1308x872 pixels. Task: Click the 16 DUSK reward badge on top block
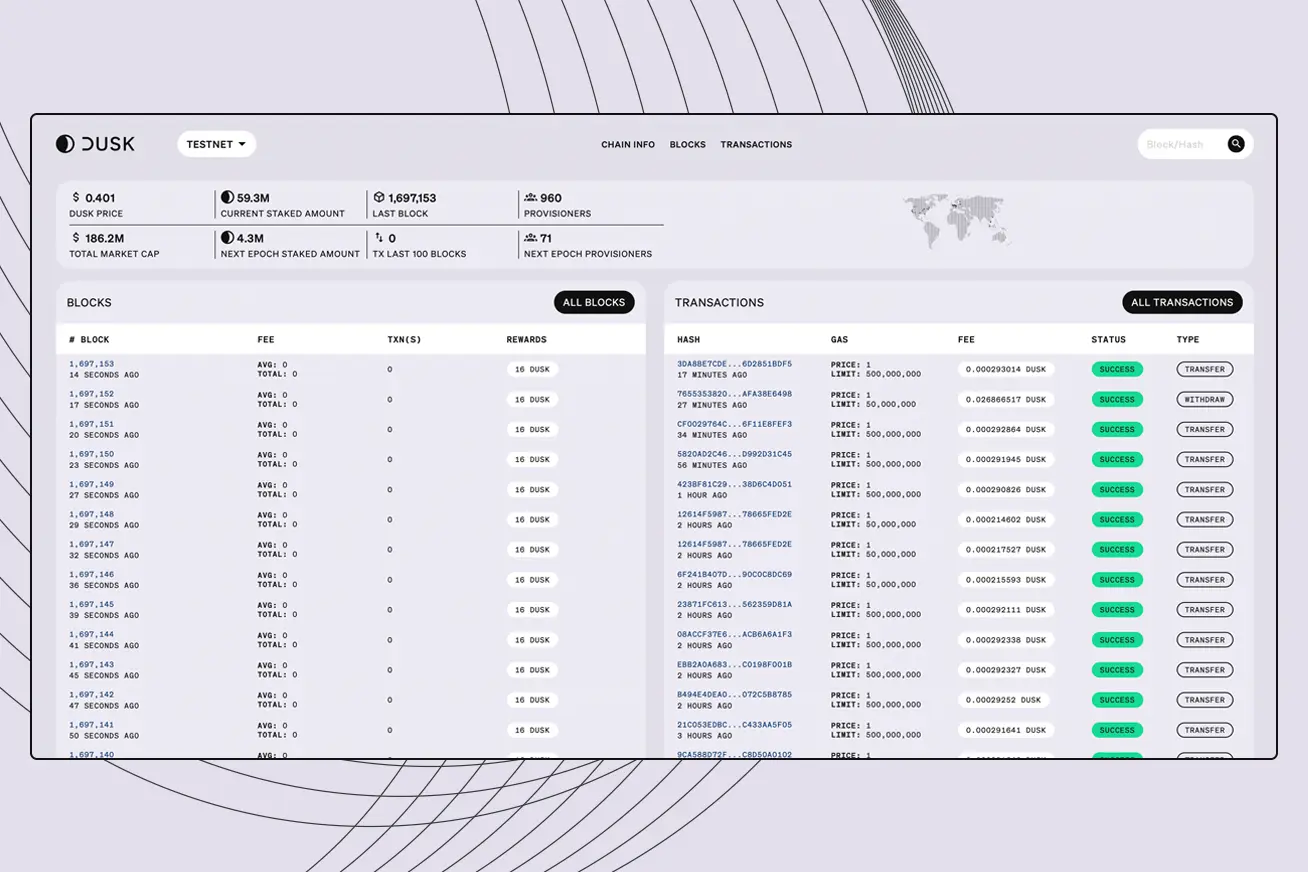point(532,369)
